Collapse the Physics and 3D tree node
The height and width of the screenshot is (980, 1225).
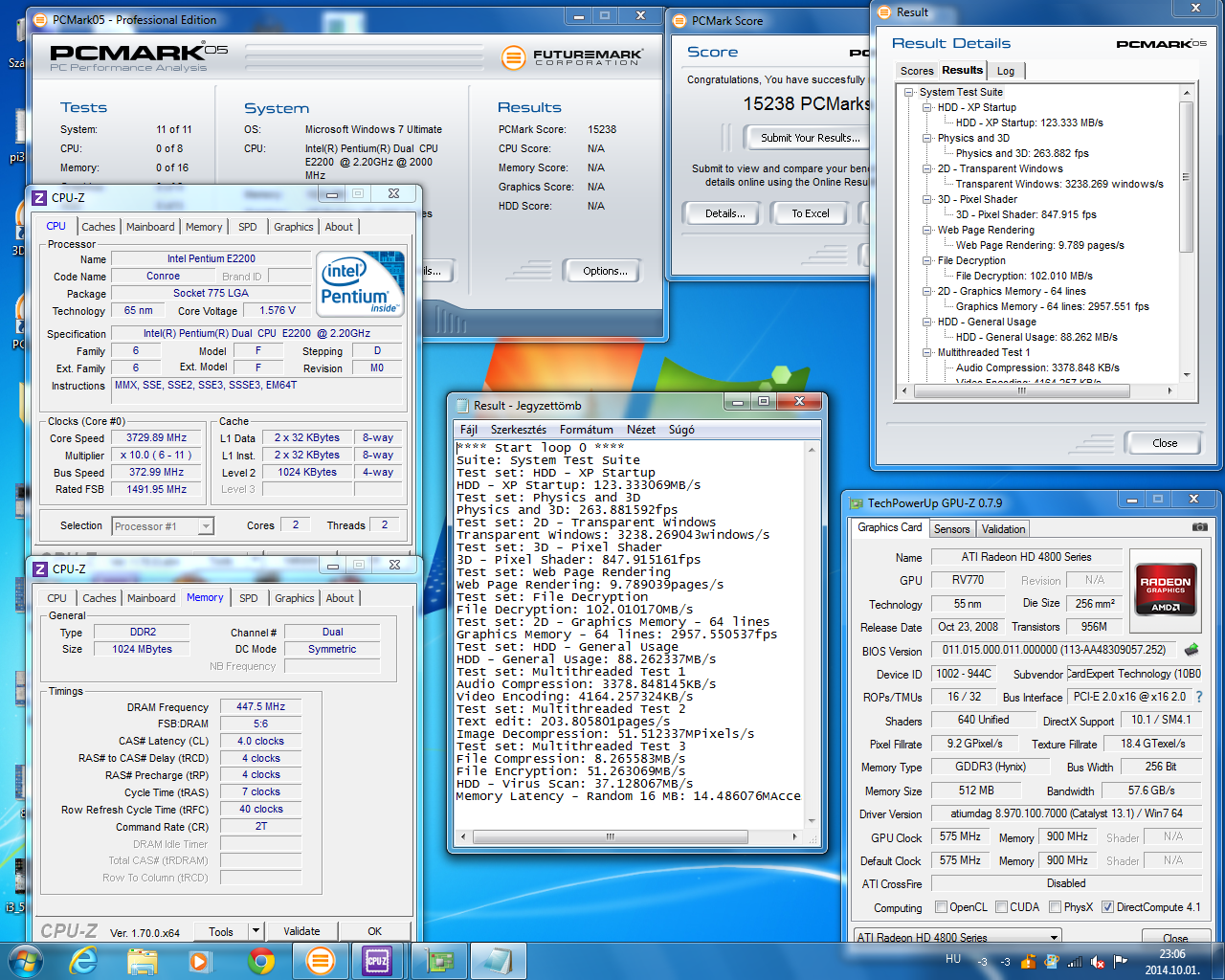[927, 138]
